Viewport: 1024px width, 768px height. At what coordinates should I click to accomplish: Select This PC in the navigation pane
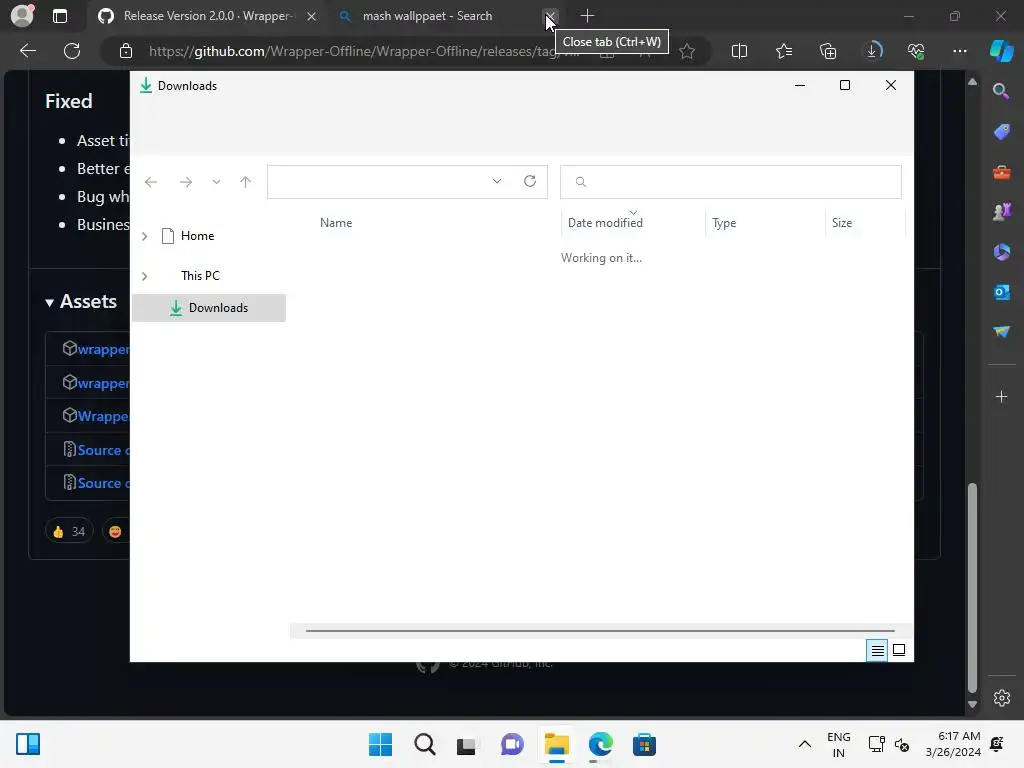(x=200, y=276)
